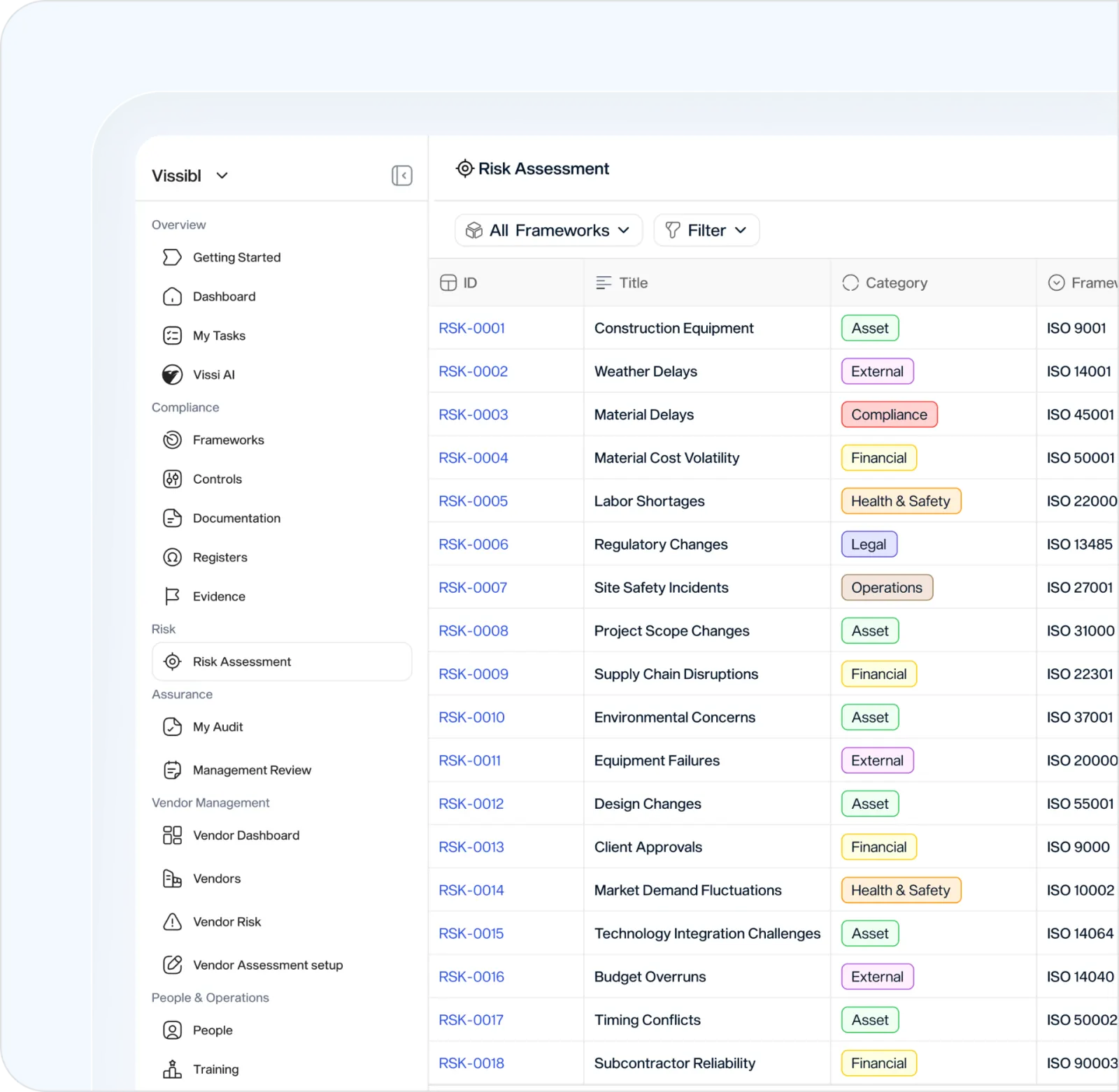Click the Subcontractor Reliability title
This screenshot has width=1119, height=1092.
click(674, 1063)
